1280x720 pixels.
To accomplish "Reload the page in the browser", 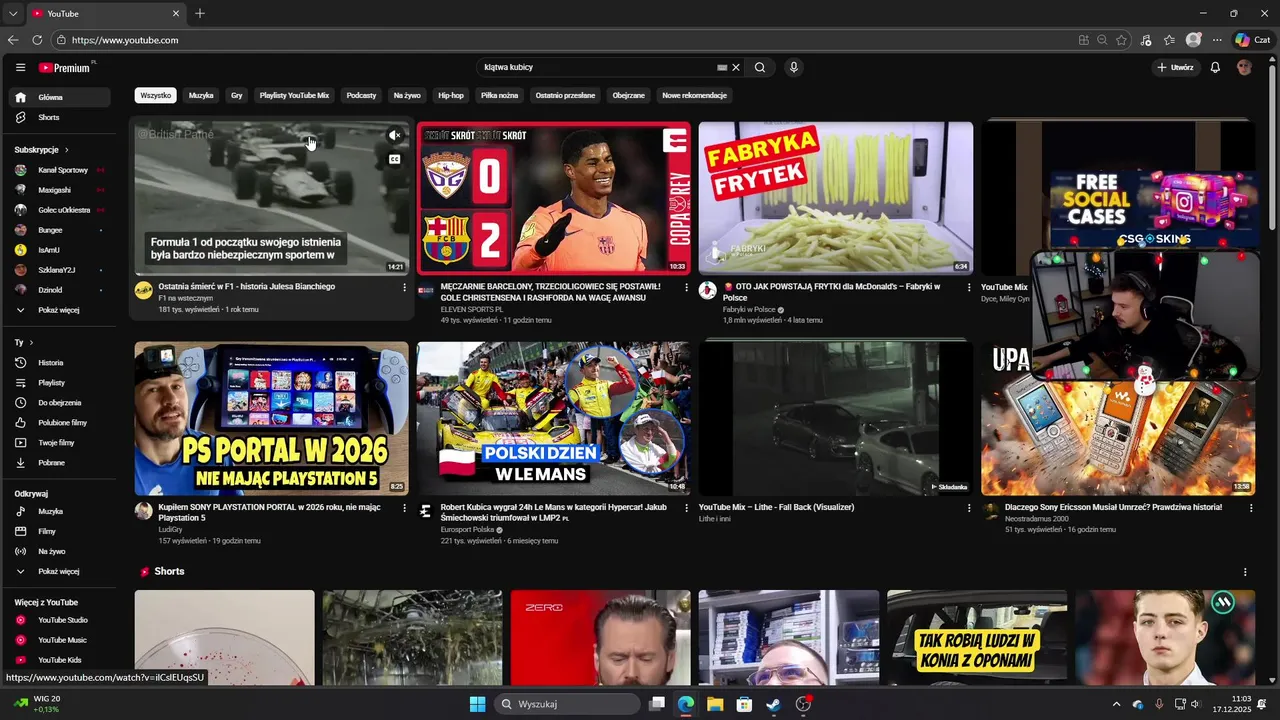I will pyautogui.click(x=37, y=40).
